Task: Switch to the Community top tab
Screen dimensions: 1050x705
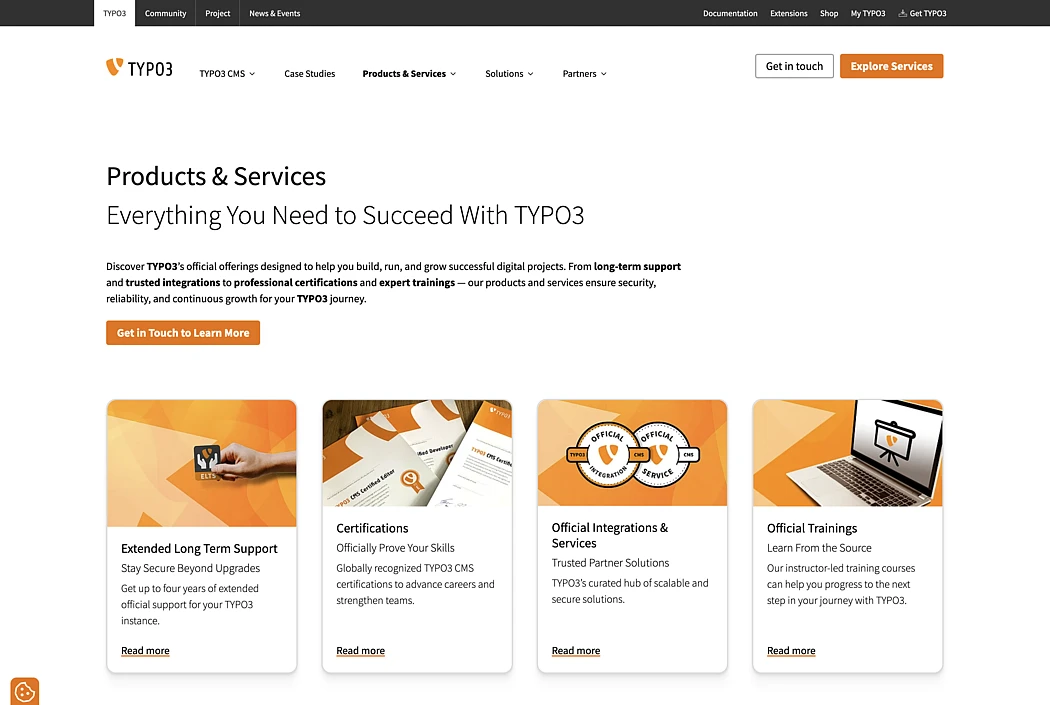Action: (x=165, y=13)
